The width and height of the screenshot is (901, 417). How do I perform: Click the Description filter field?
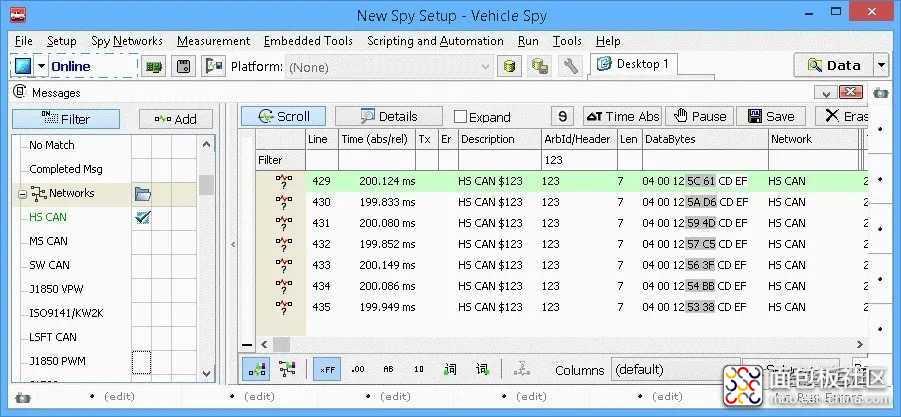click(x=499, y=160)
